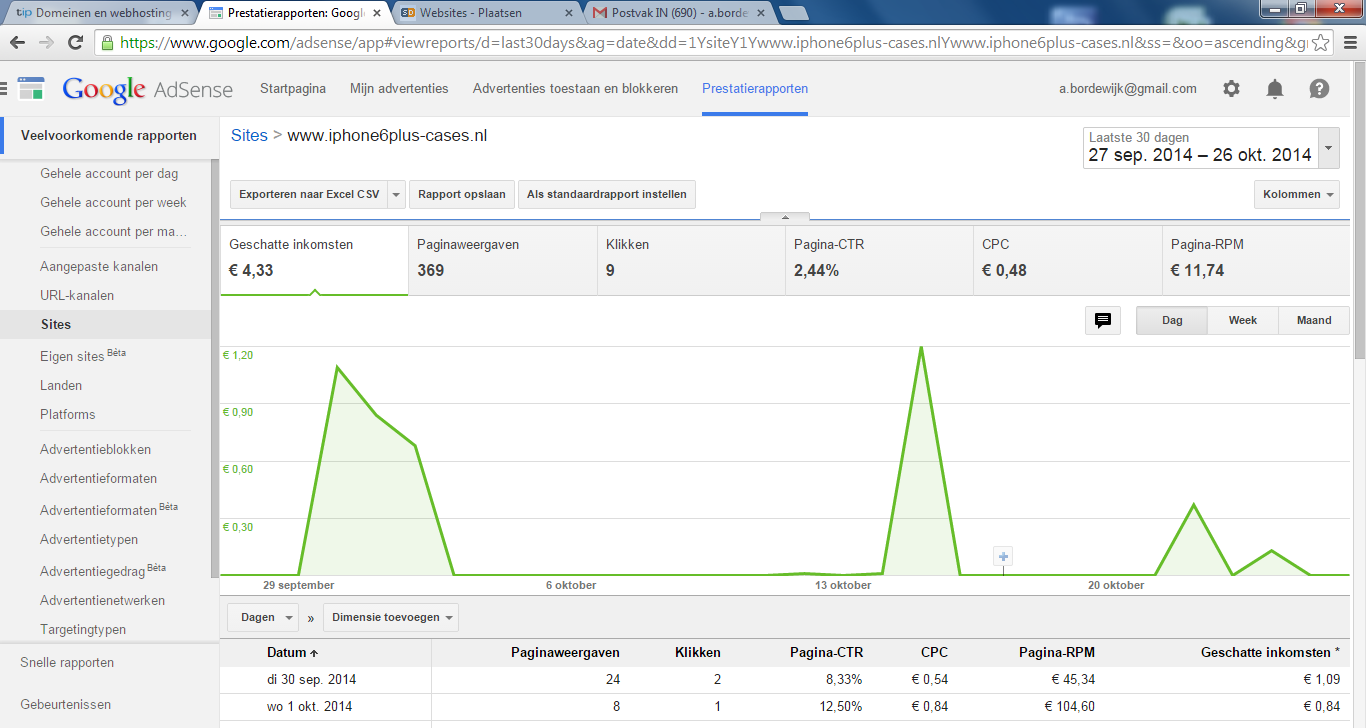The width and height of the screenshot is (1366, 728).
Task: Open Aangepaste kanalen report
Action: (x=99, y=266)
